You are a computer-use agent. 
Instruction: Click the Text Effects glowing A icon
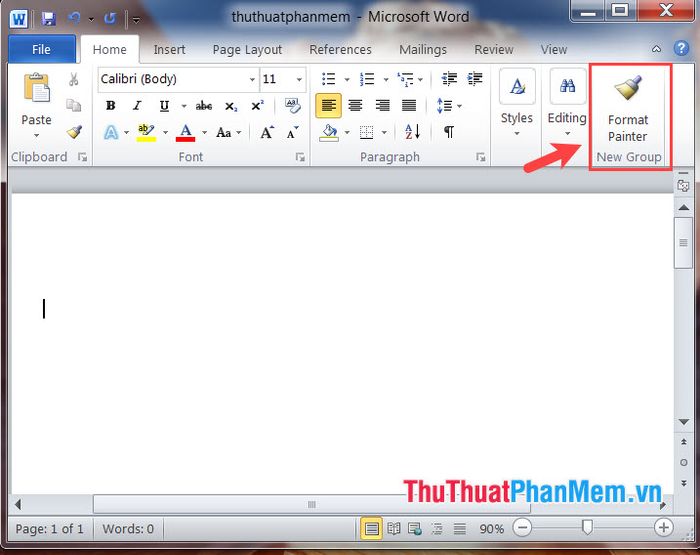pyautogui.click(x=111, y=132)
